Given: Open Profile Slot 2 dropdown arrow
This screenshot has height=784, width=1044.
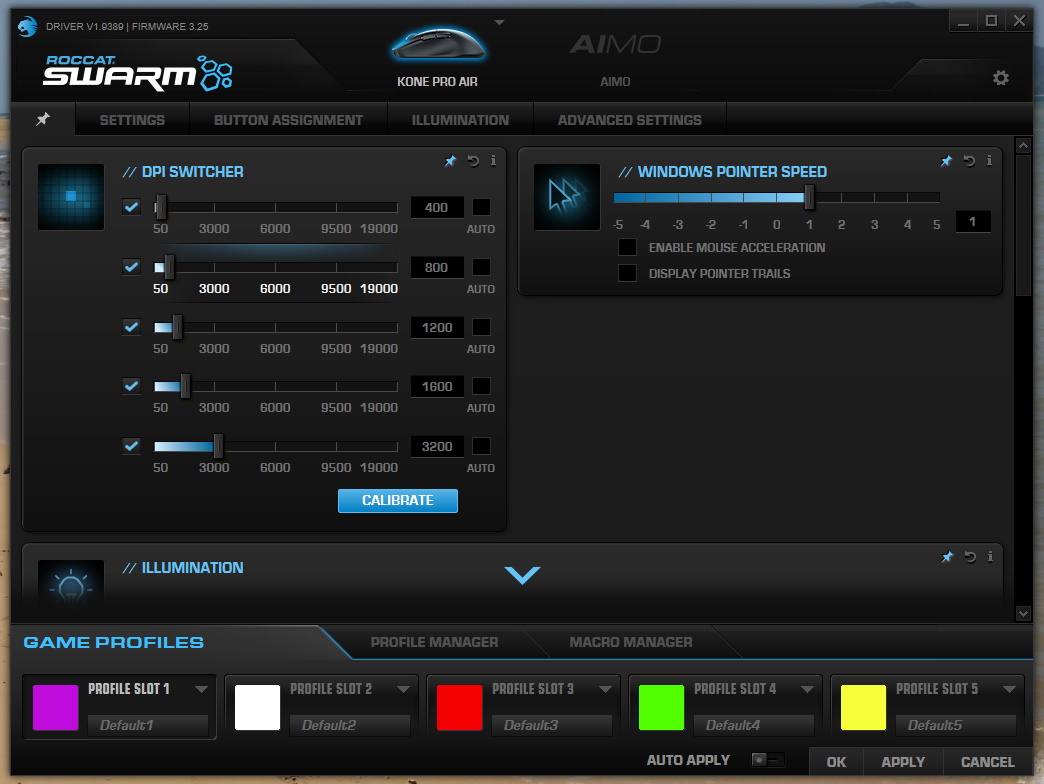Looking at the screenshot, I should [403, 689].
